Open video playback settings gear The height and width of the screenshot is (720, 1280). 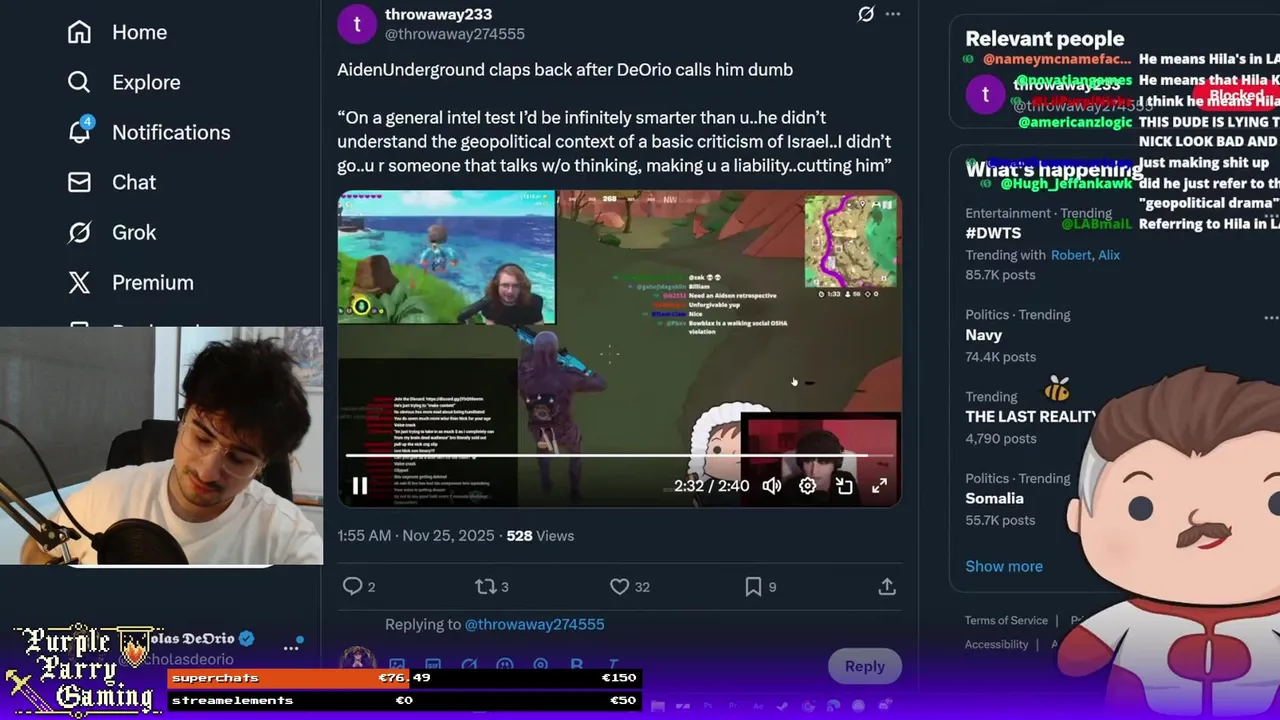point(807,486)
